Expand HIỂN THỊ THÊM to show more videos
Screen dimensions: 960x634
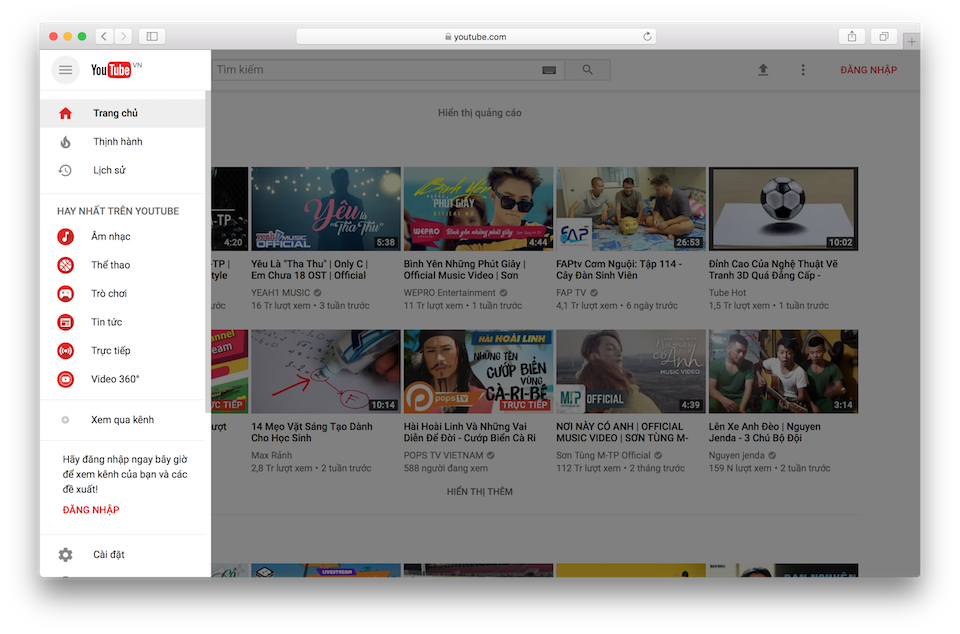click(478, 491)
